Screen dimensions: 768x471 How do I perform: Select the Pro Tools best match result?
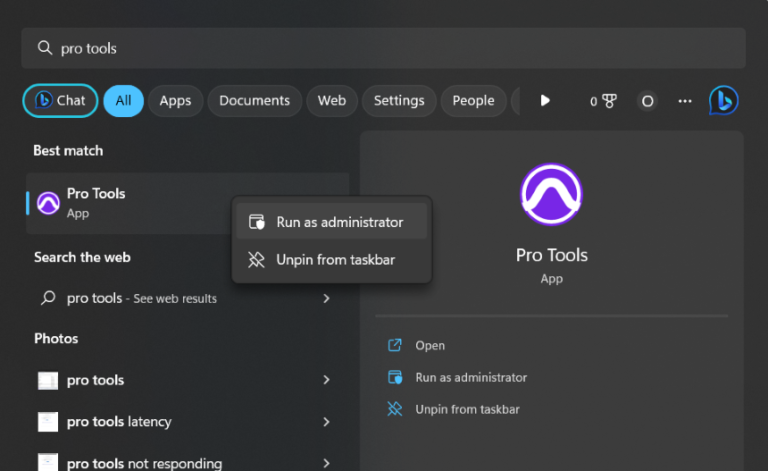(x=188, y=203)
